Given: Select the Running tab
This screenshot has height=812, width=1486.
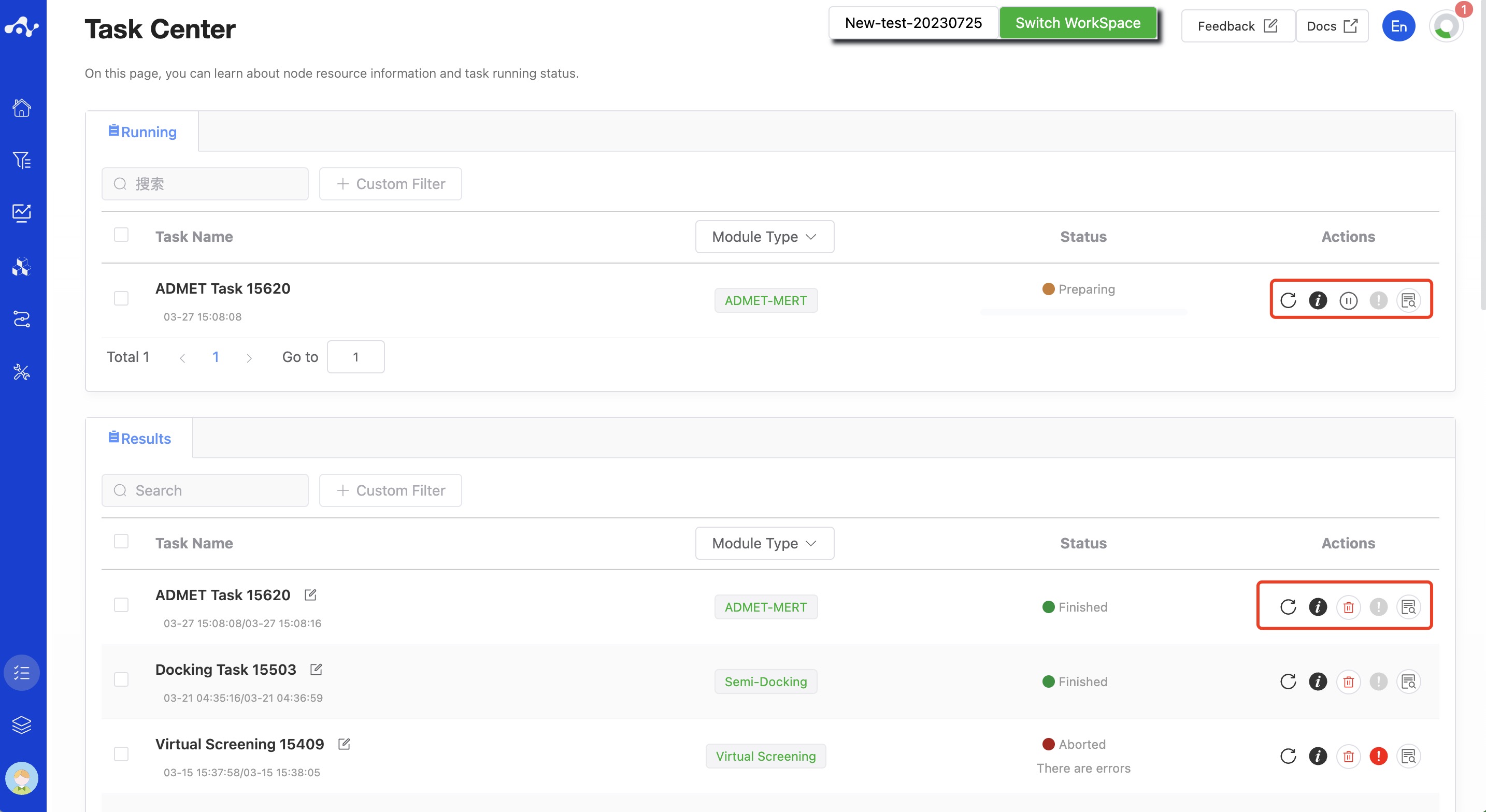Looking at the screenshot, I should 142,132.
